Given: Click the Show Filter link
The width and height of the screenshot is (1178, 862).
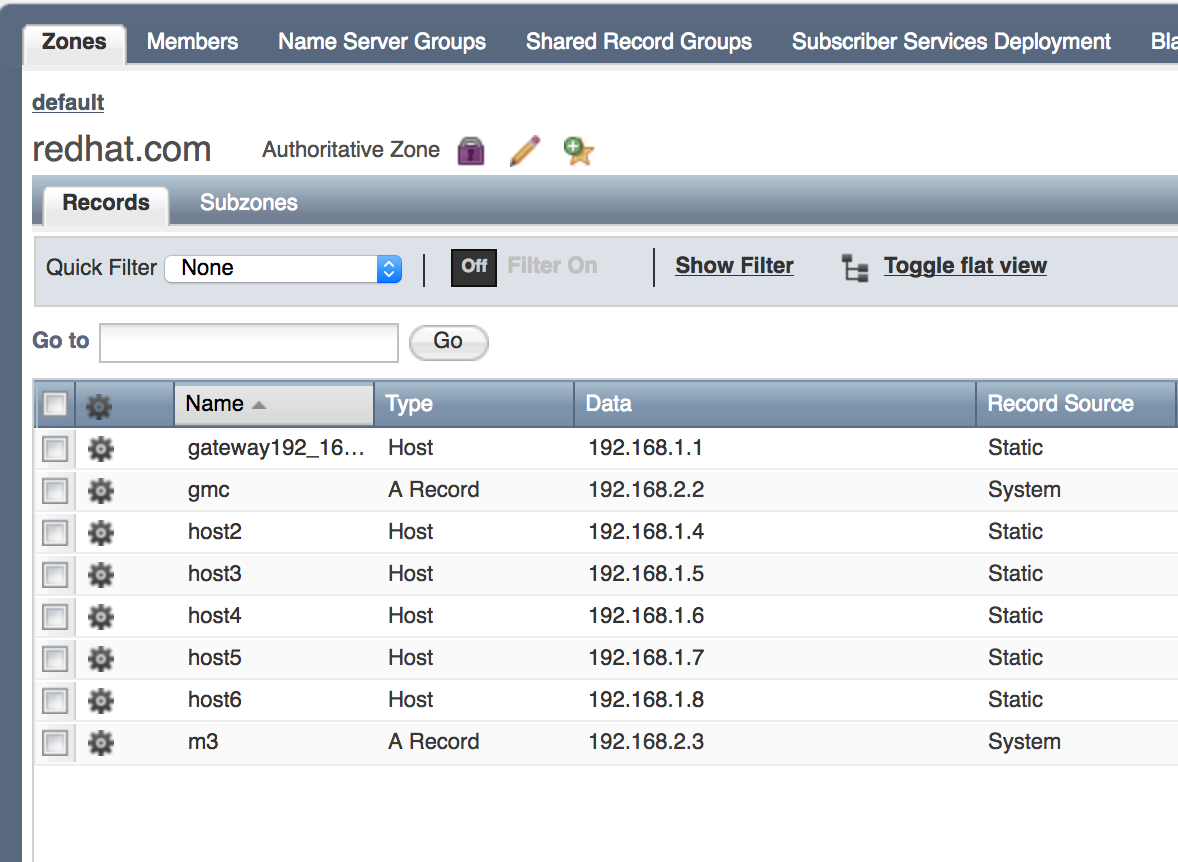Looking at the screenshot, I should tap(734, 265).
